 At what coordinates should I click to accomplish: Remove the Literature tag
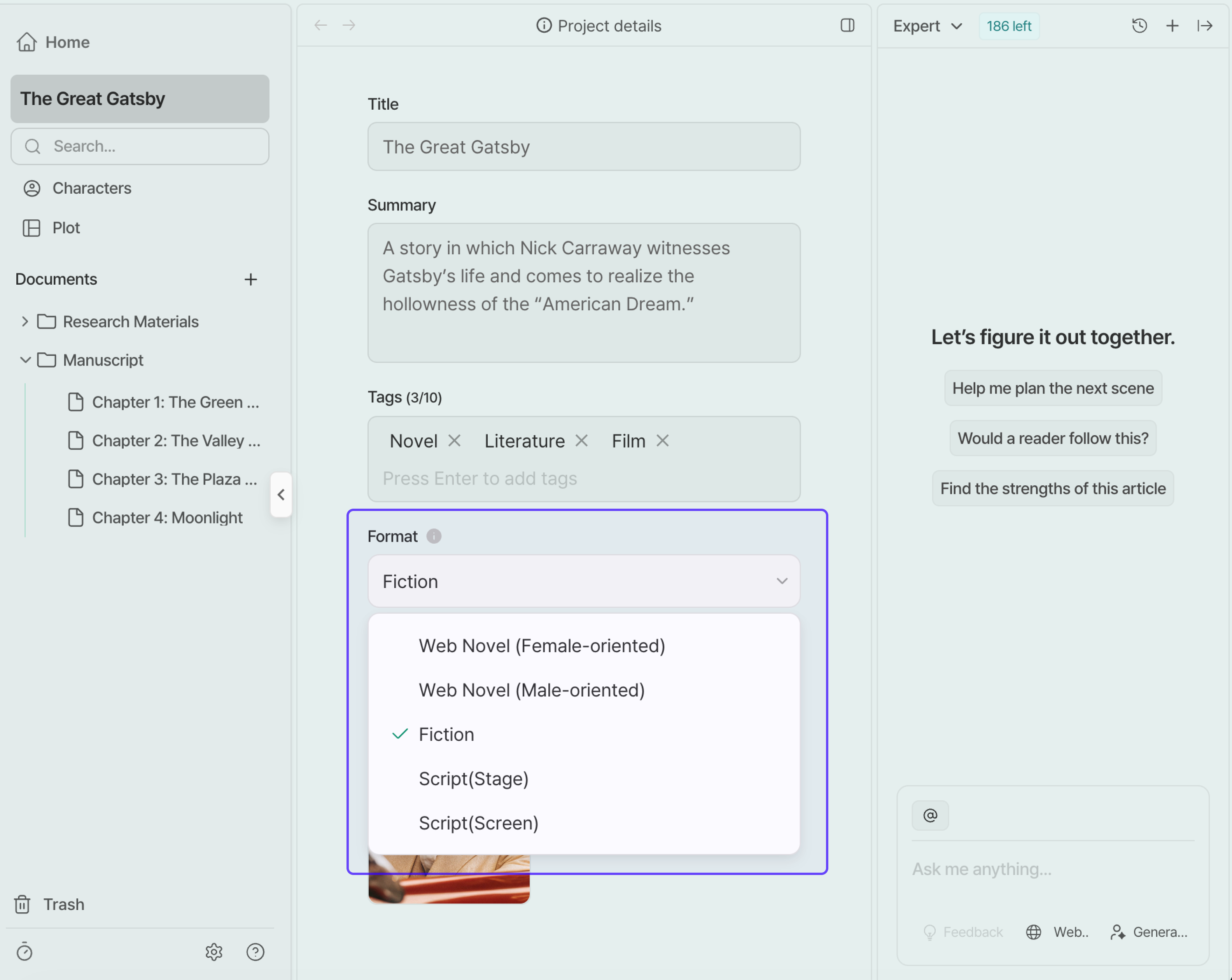click(581, 441)
